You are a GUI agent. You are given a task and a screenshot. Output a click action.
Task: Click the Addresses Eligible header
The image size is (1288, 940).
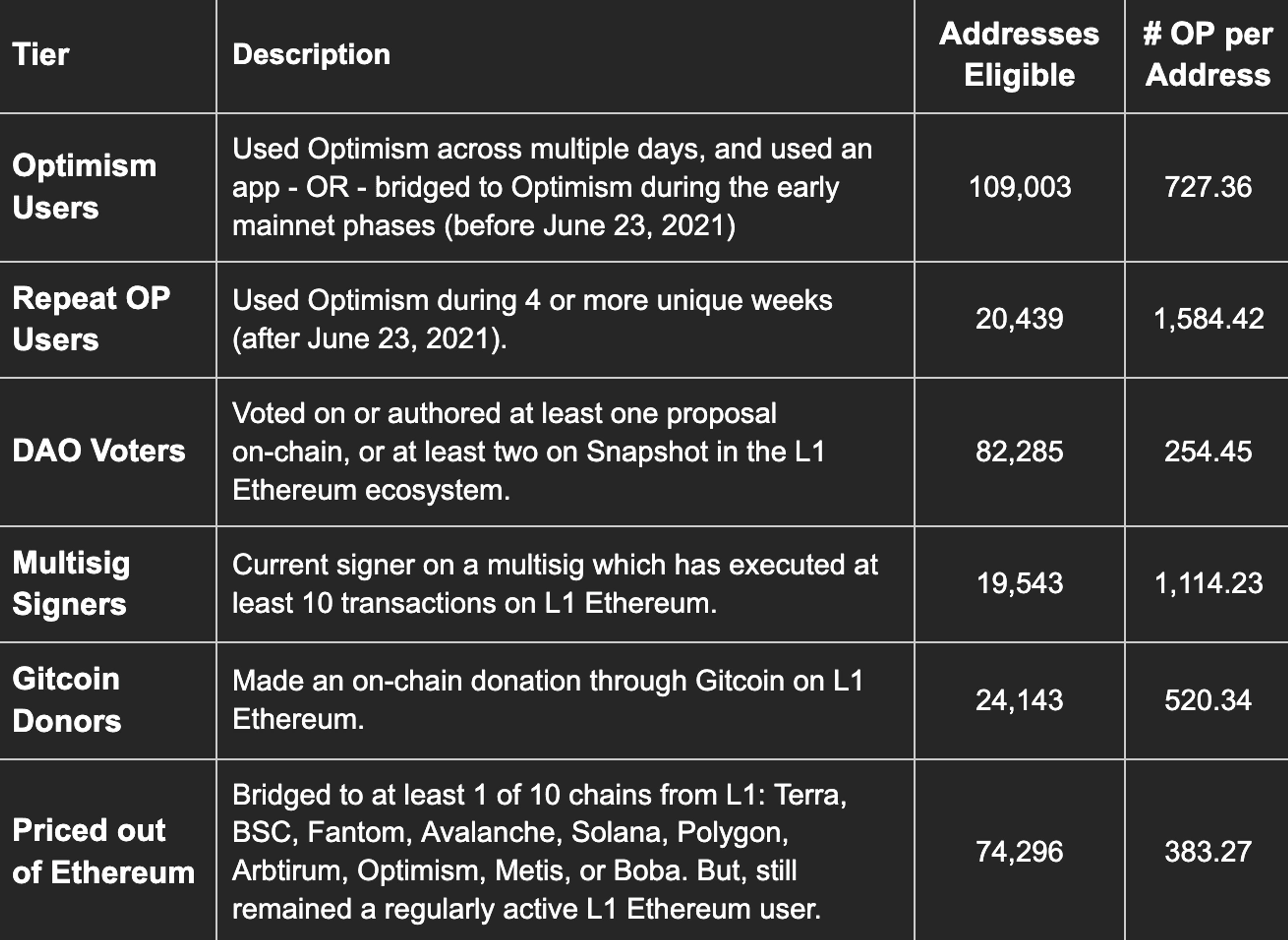point(1019,54)
